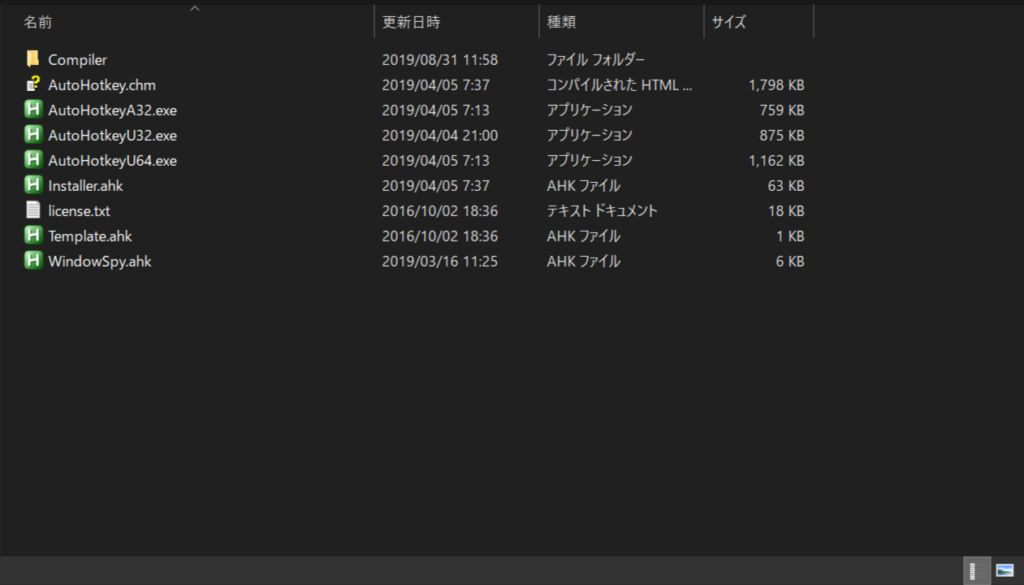
Task: Click the Template.ahk file icon
Action: (x=33, y=236)
